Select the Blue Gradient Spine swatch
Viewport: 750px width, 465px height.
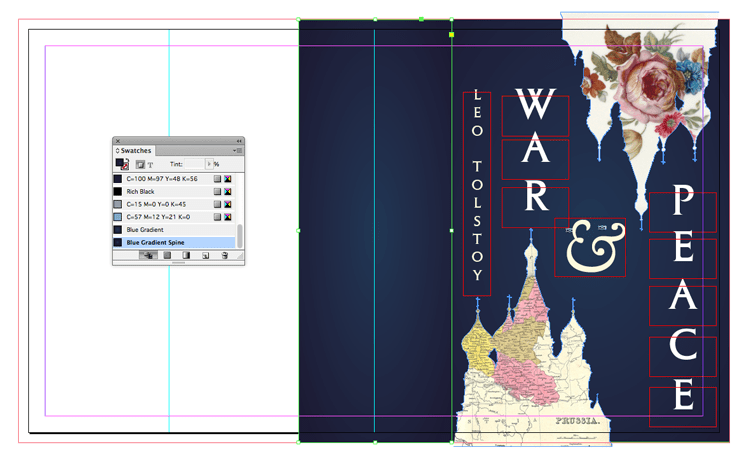pyautogui.click(x=174, y=243)
